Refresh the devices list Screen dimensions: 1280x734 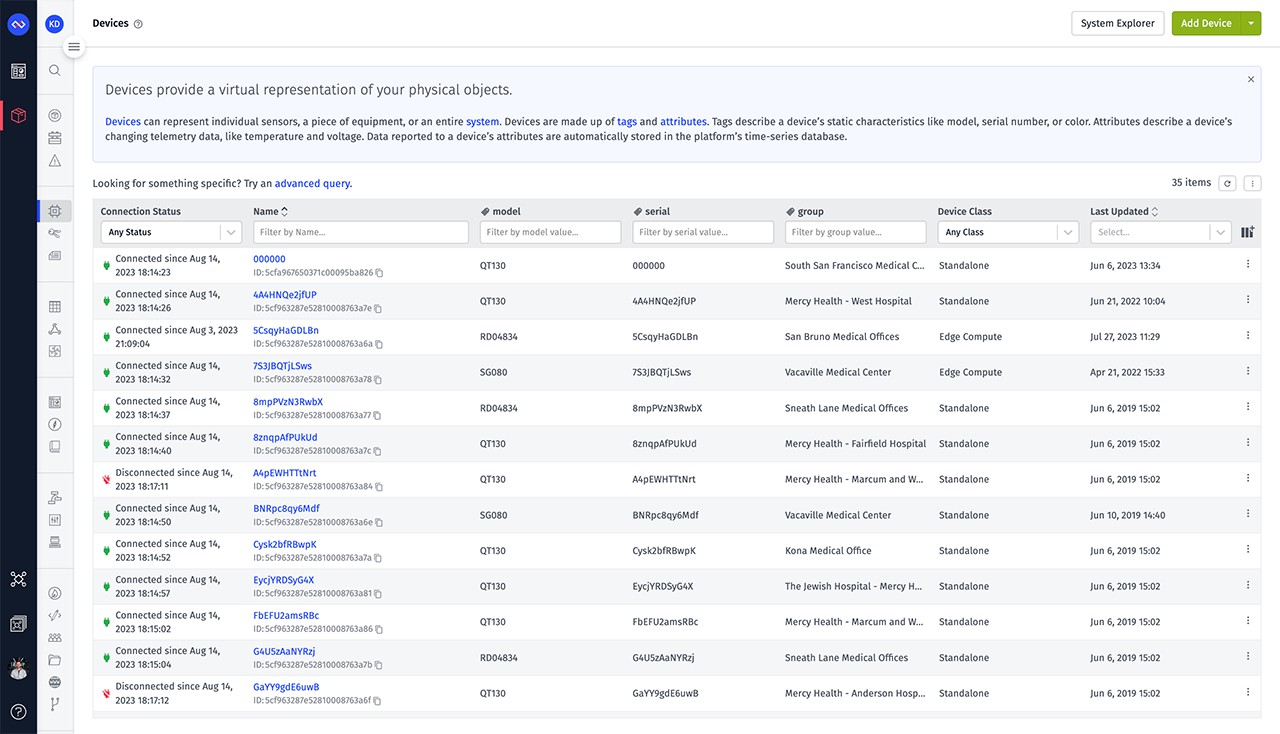click(1227, 183)
